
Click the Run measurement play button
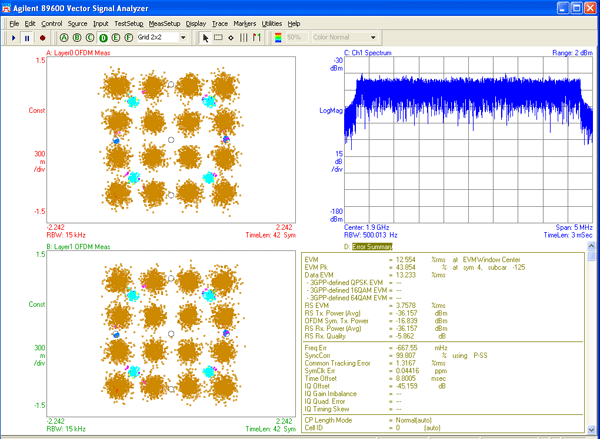pos(13,37)
